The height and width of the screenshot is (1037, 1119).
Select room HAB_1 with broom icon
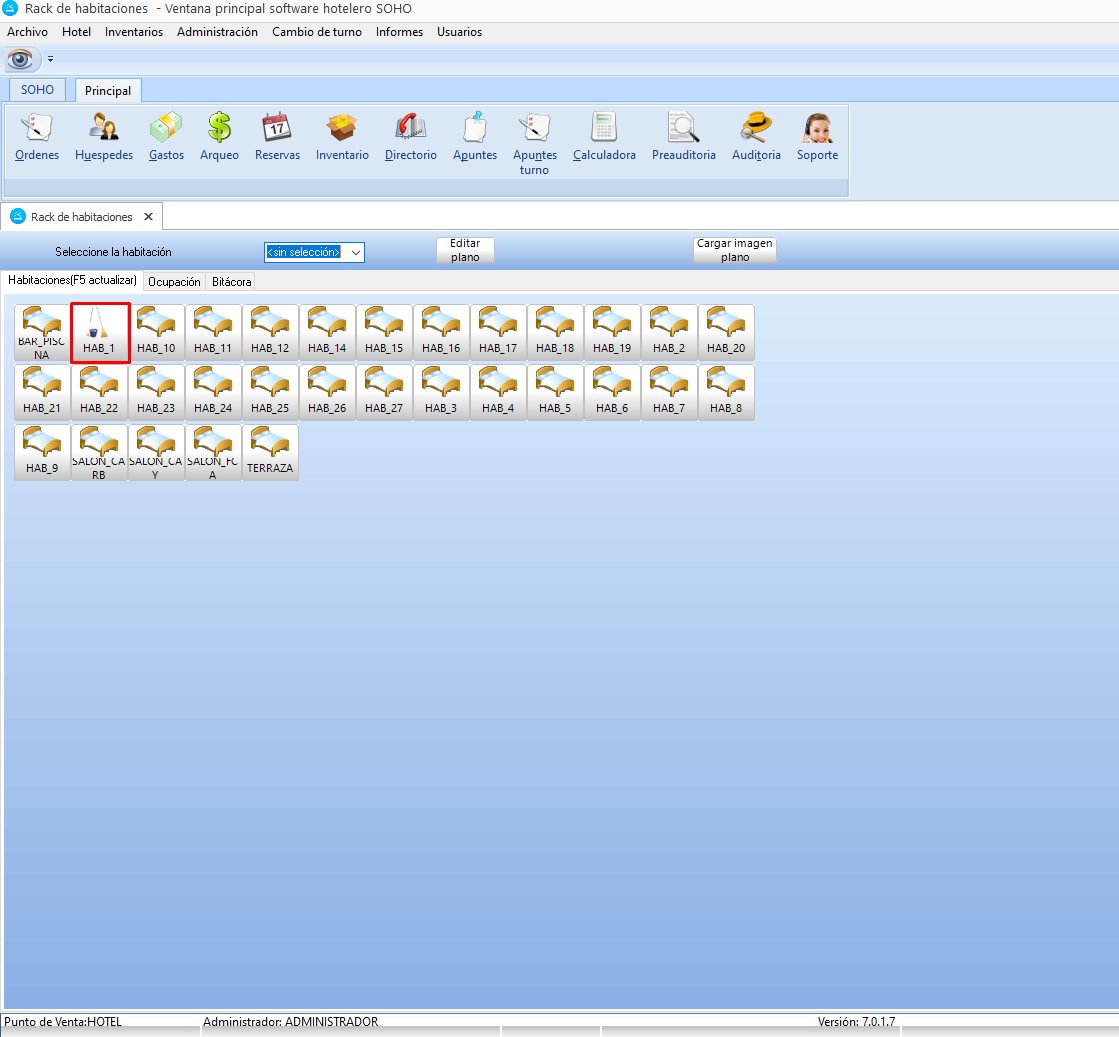tap(100, 332)
